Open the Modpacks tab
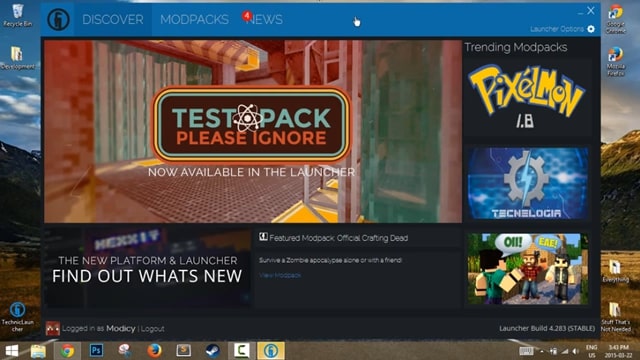The height and width of the screenshot is (360, 640). [x=194, y=19]
